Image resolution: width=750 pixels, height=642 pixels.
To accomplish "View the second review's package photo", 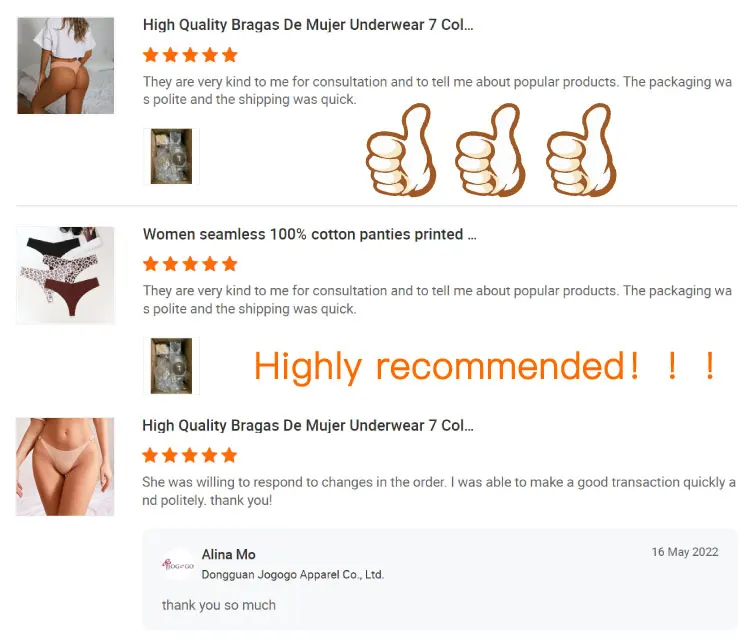I will (x=171, y=365).
